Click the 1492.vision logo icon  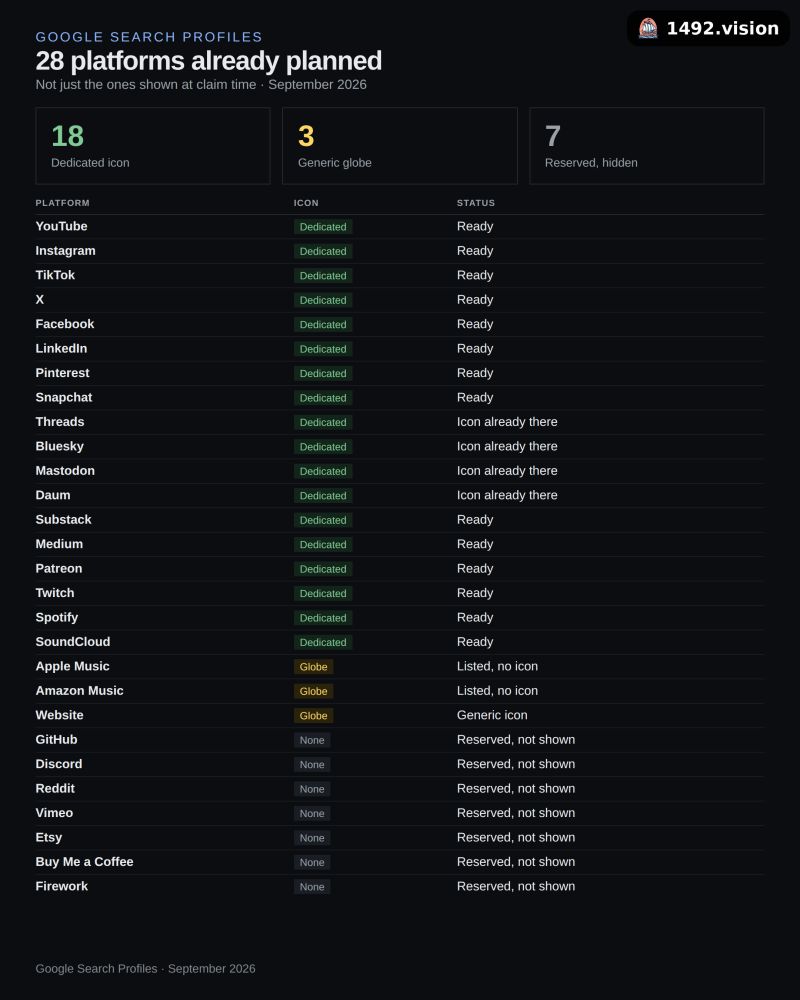[648, 29]
